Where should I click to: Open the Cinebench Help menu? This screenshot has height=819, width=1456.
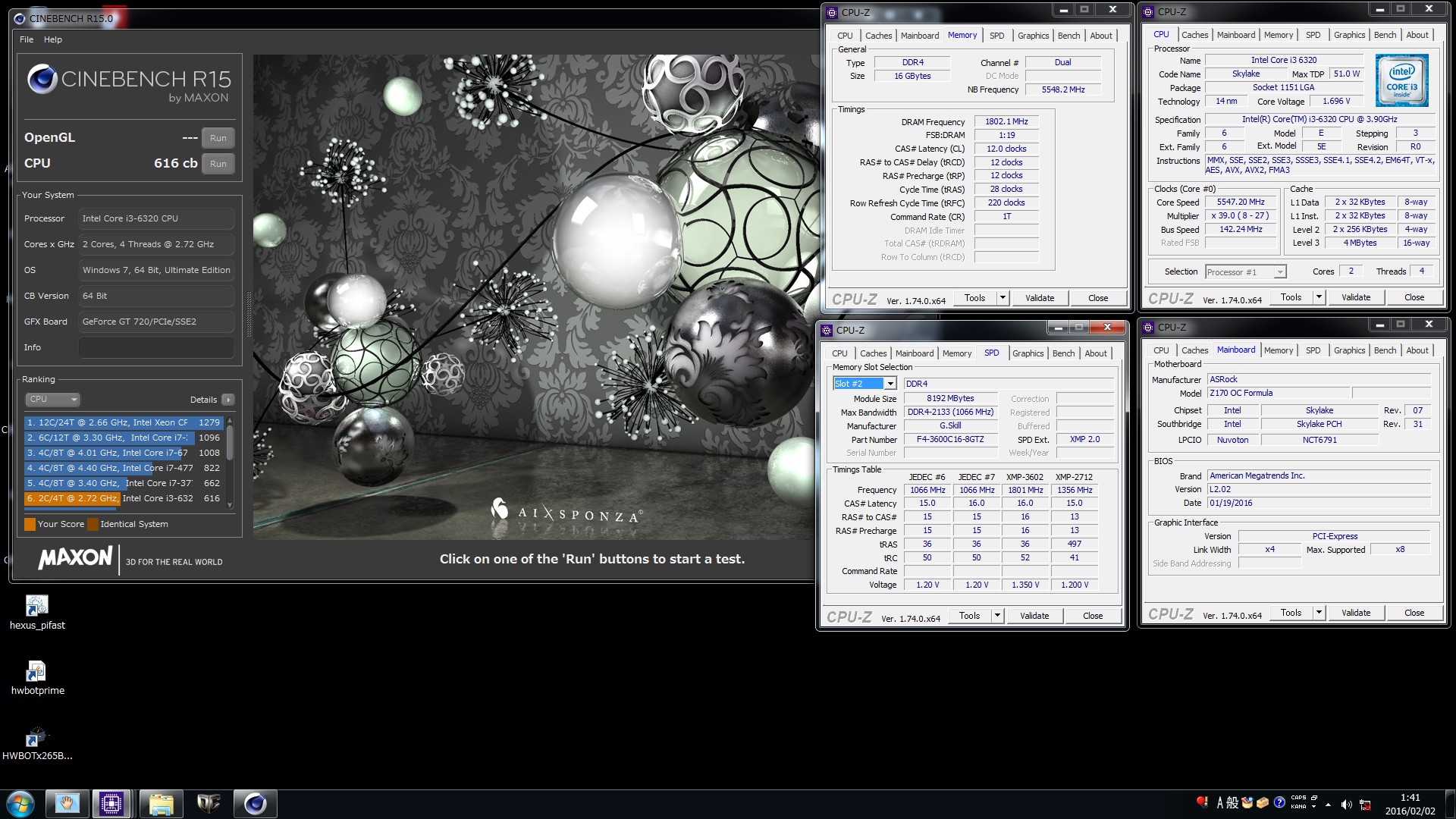(x=53, y=39)
